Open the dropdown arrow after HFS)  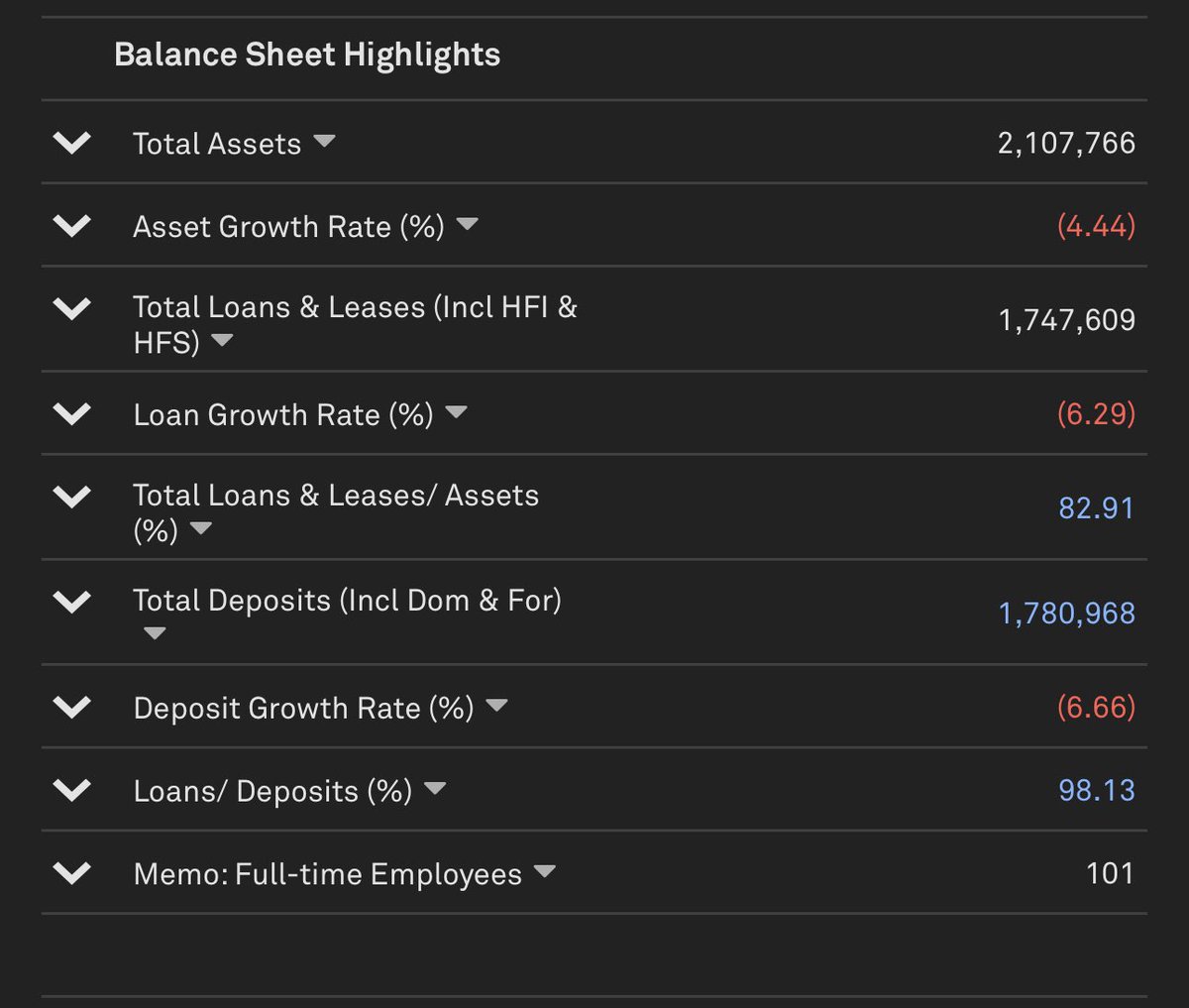[x=222, y=341]
